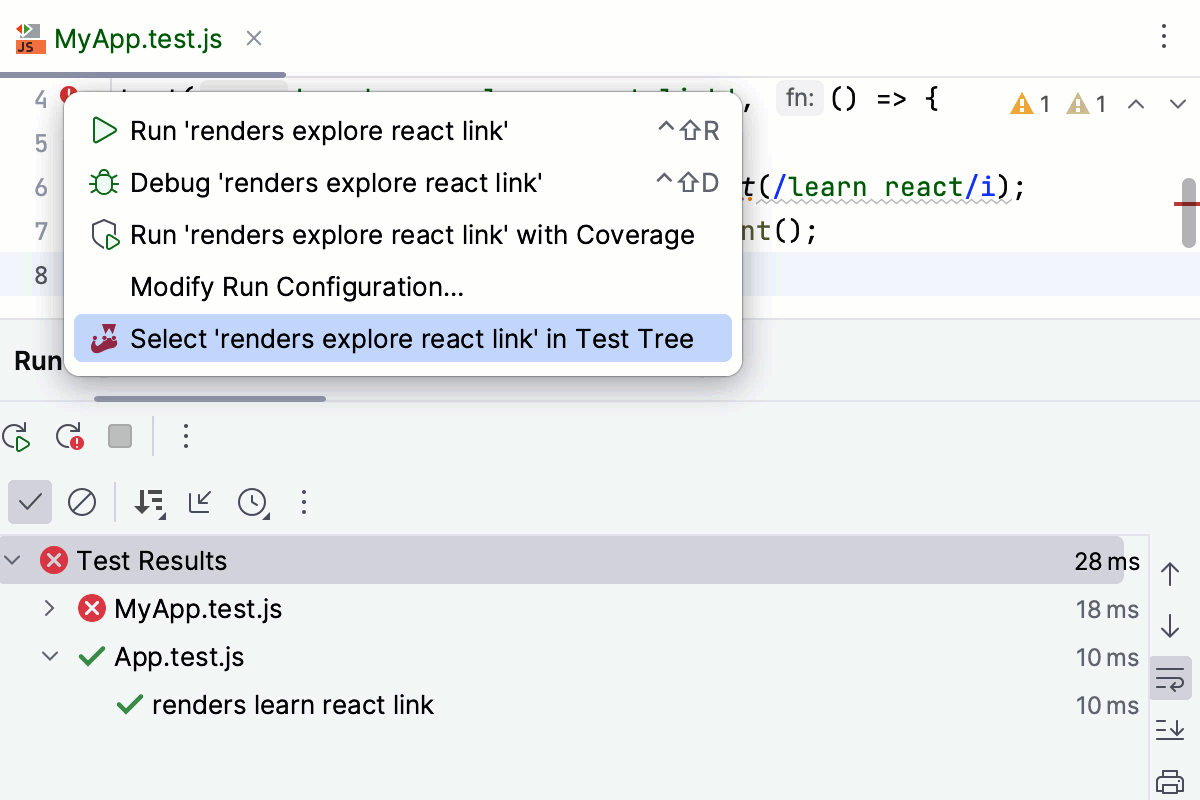The height and width of the screenshot is (800, 1200).
Task: Expand the MyApp.test.js test node
Action: 48,609
